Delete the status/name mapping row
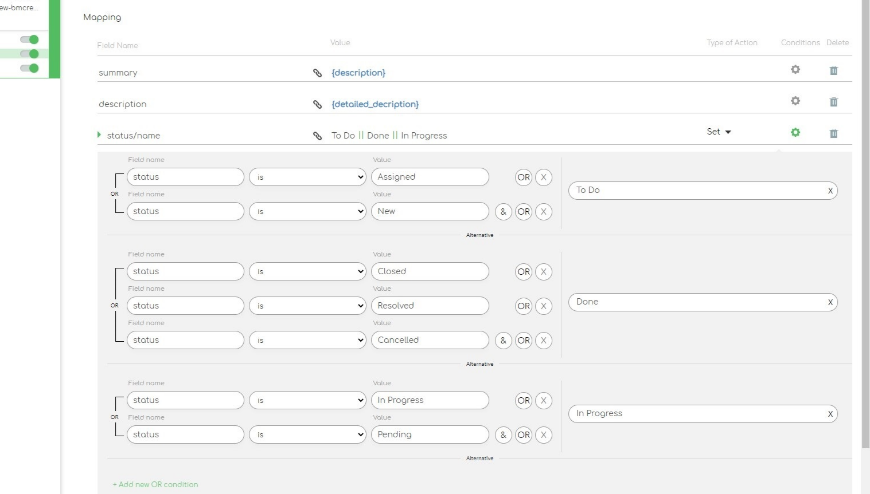870x494 pixels. pos(833,133)
